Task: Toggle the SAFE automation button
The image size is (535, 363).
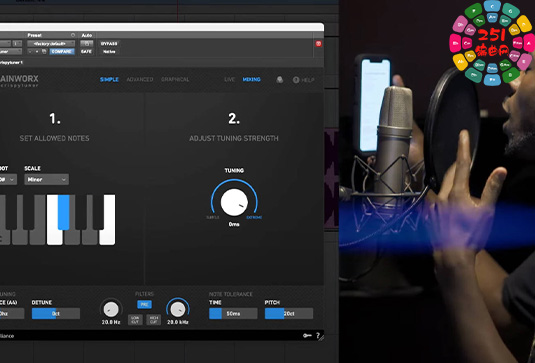Action: point(87,52)
